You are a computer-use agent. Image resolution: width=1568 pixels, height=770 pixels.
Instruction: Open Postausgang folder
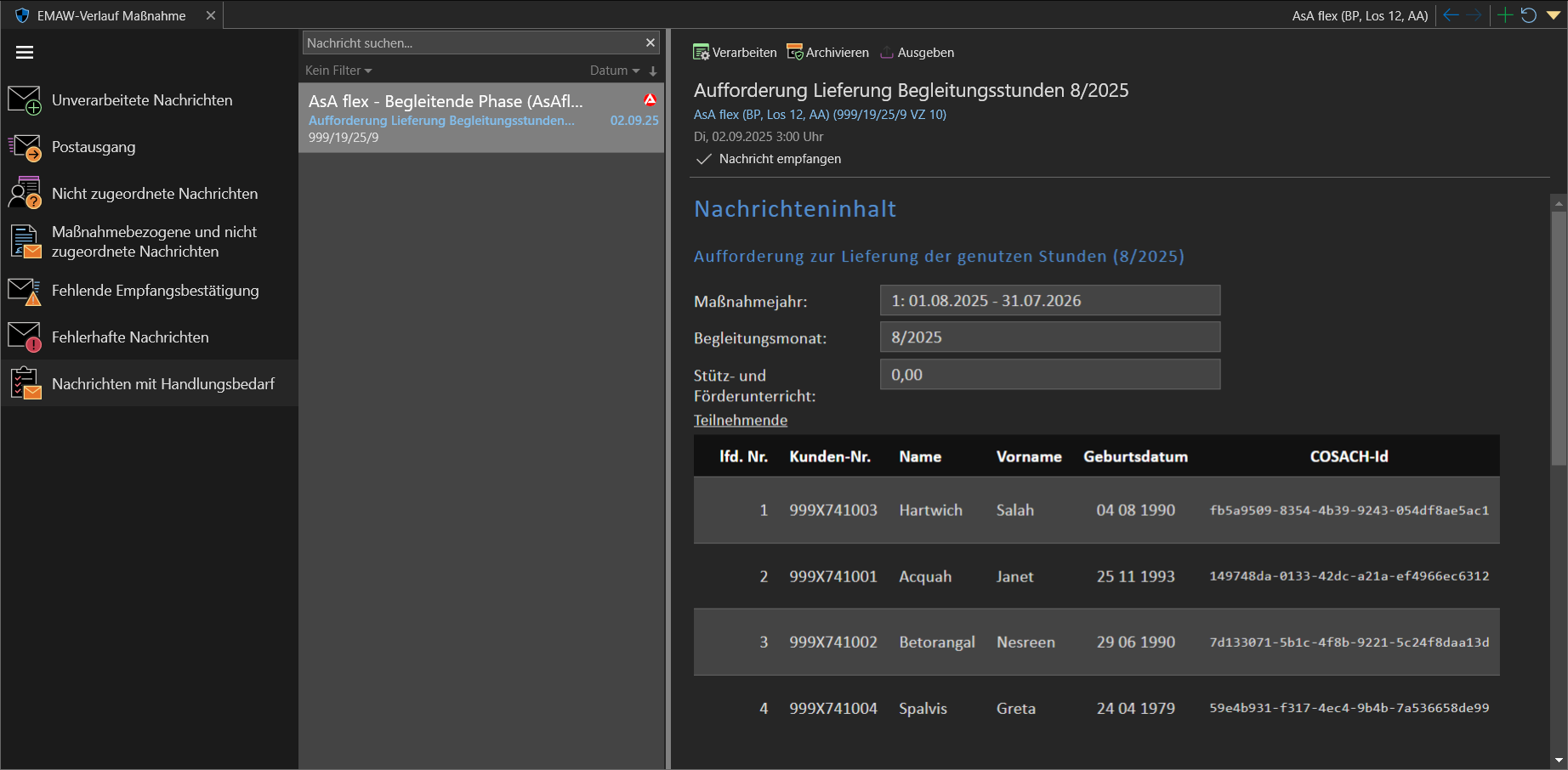click(x=150, y=147)
